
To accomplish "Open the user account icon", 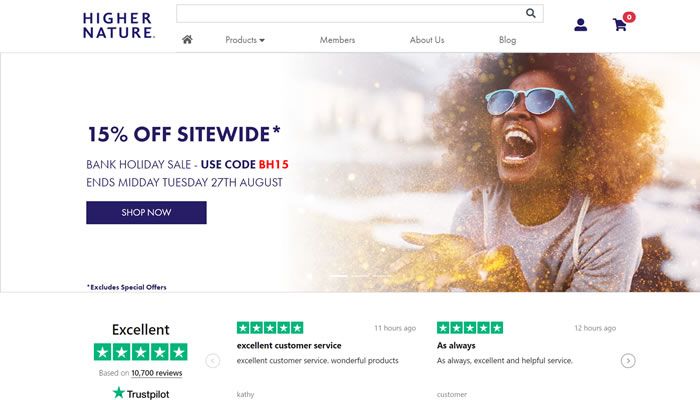I will click(581, 25).
